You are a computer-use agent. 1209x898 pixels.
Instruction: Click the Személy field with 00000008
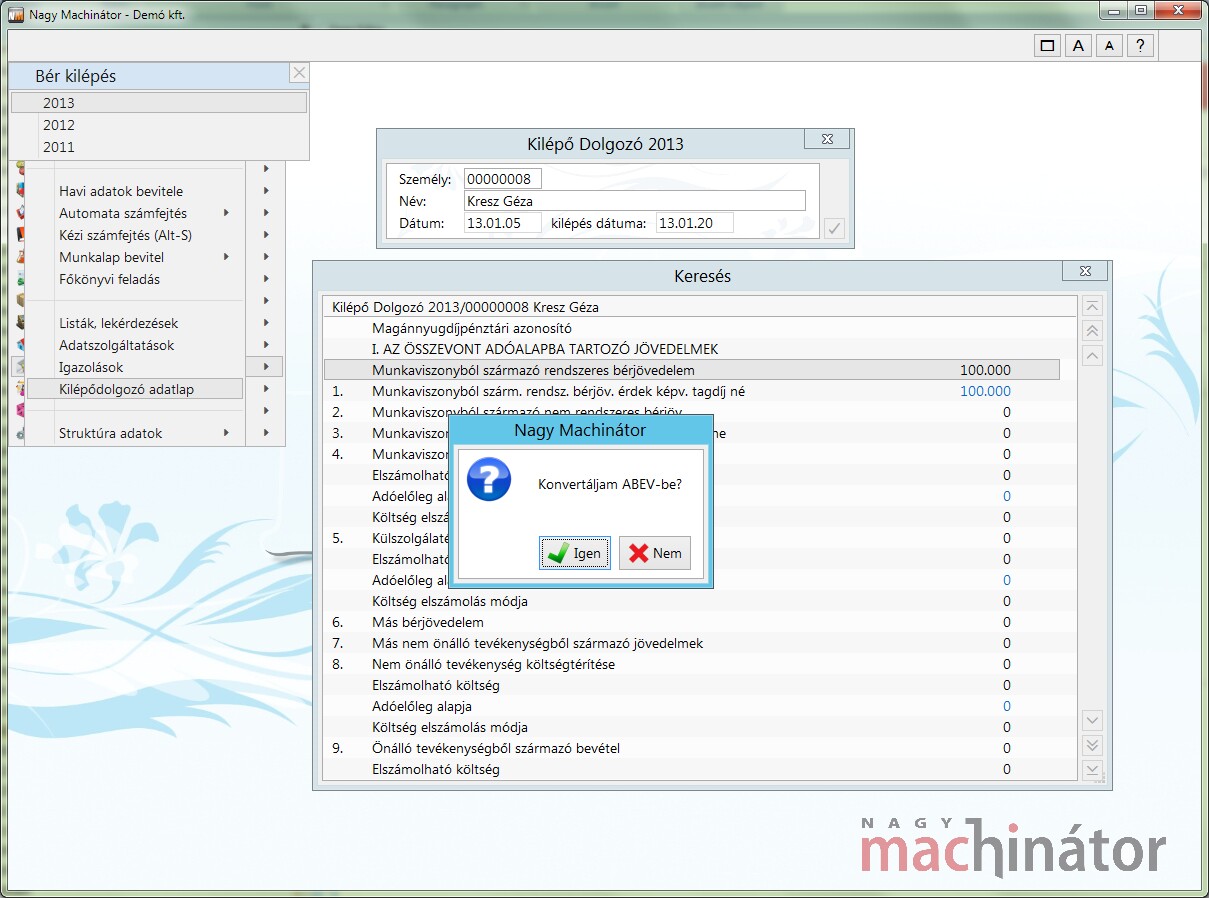click(503, 179)
